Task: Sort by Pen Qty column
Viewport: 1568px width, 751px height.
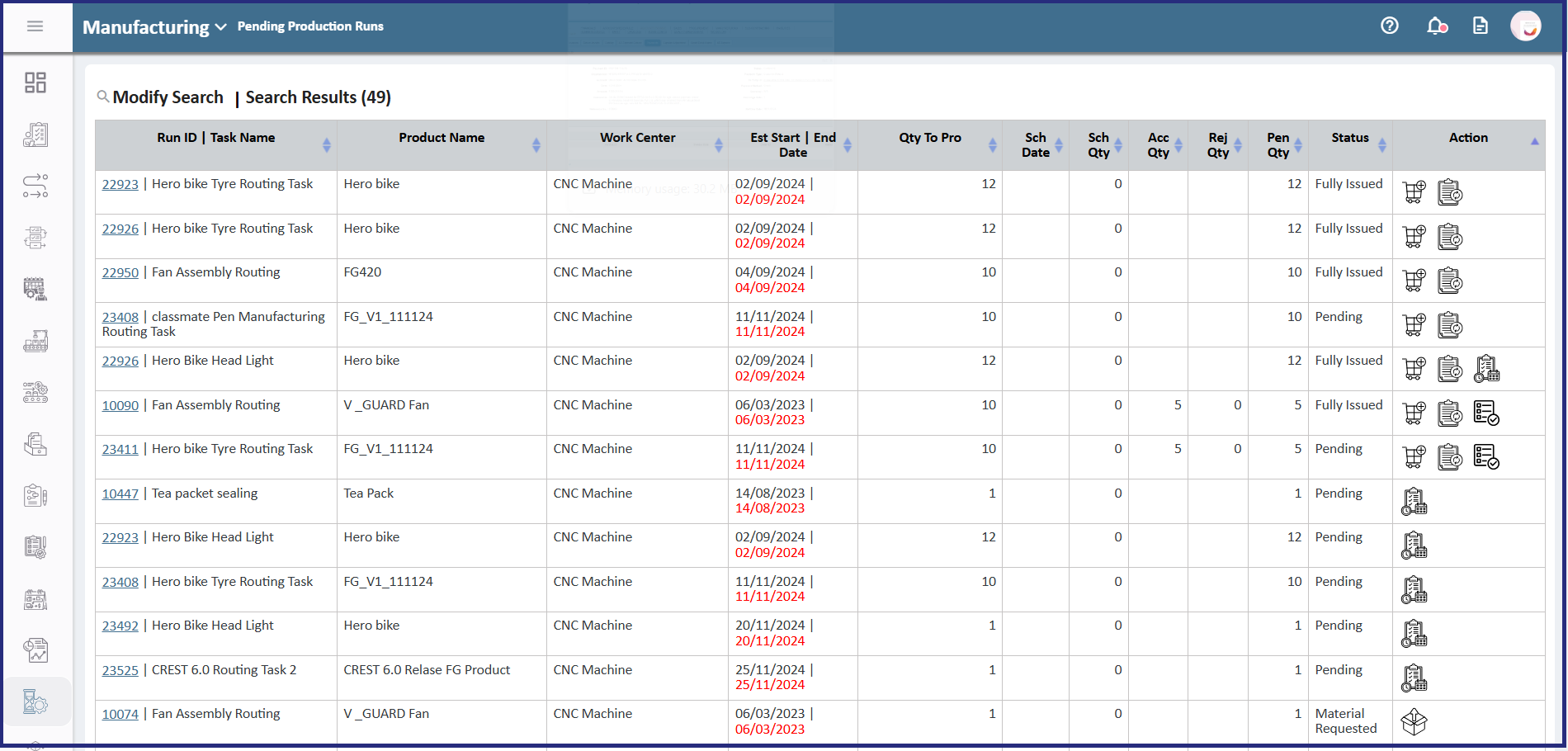Action: tap(1298, 145)
